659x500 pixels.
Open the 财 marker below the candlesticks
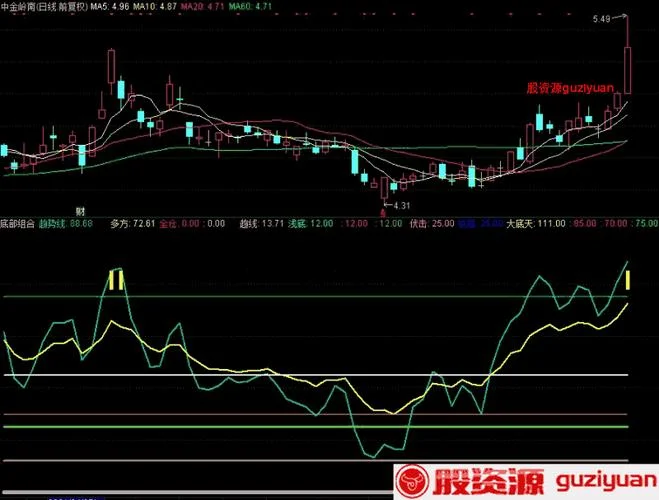(80, 210)
